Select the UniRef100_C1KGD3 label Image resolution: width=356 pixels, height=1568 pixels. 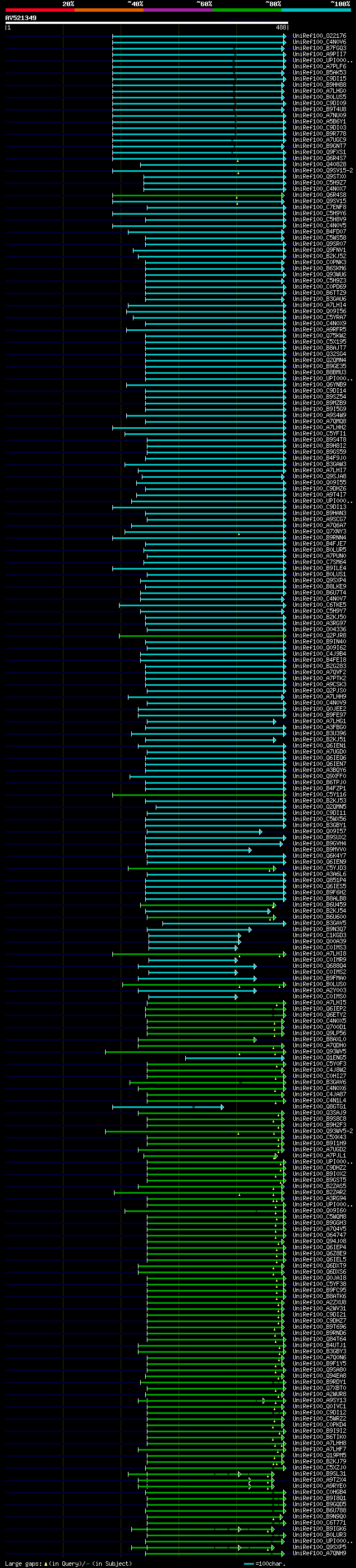[x=319, y=936]
